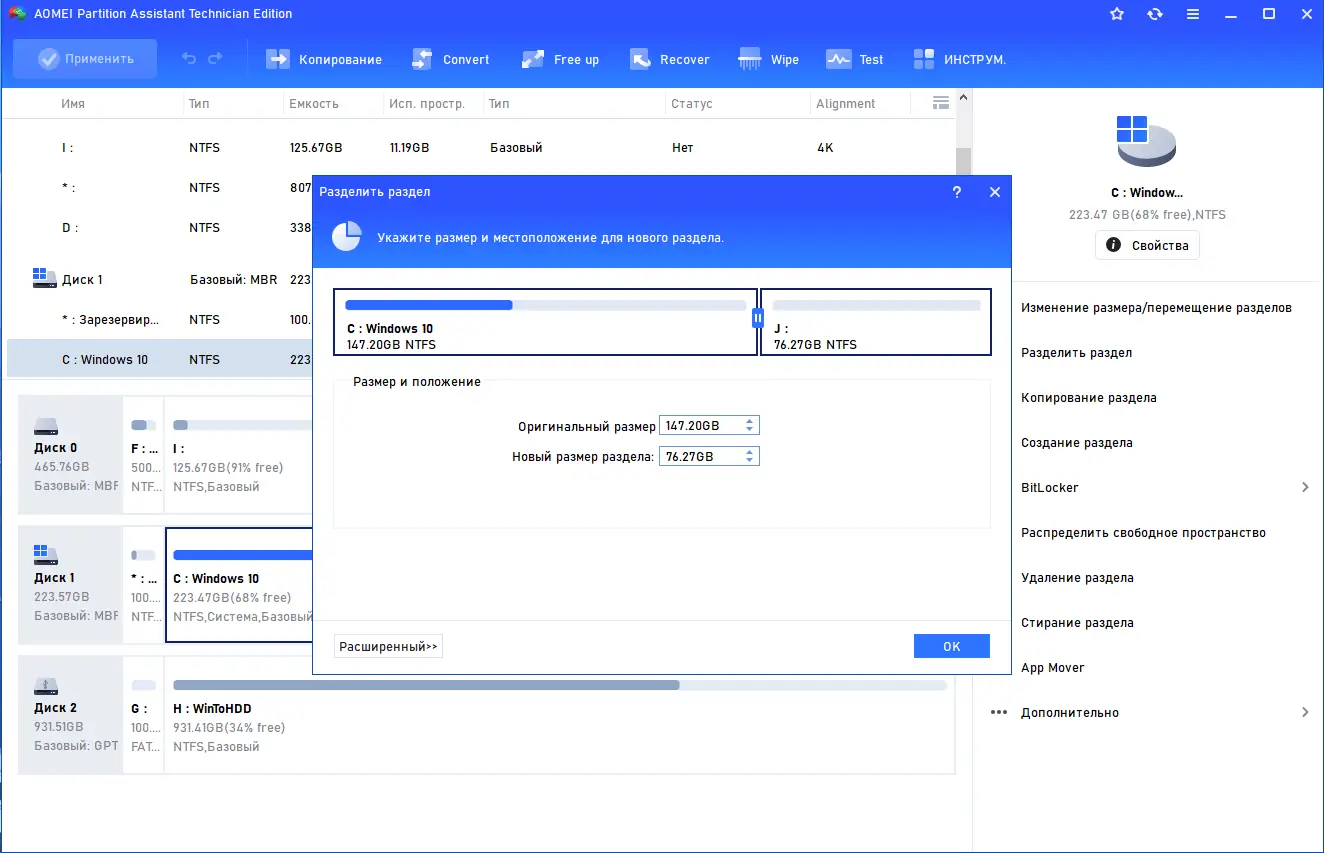This screenshot has height=853, width=1324.
Task: Select the Диск 1 row in list
Action: click(160, 280)
